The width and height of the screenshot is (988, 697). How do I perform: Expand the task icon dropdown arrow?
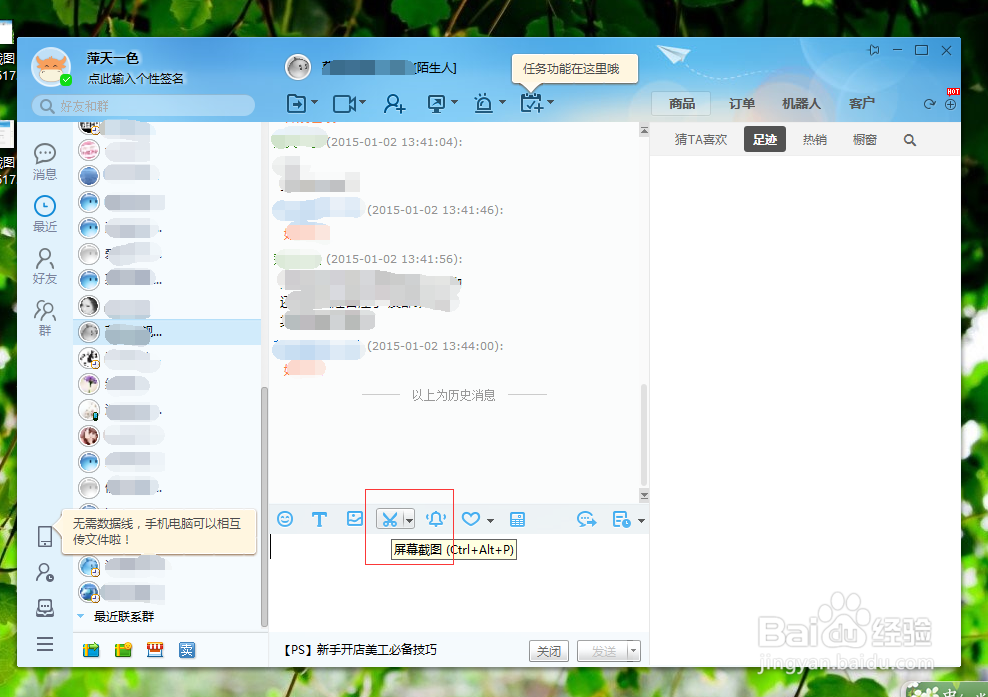(550, 102)
